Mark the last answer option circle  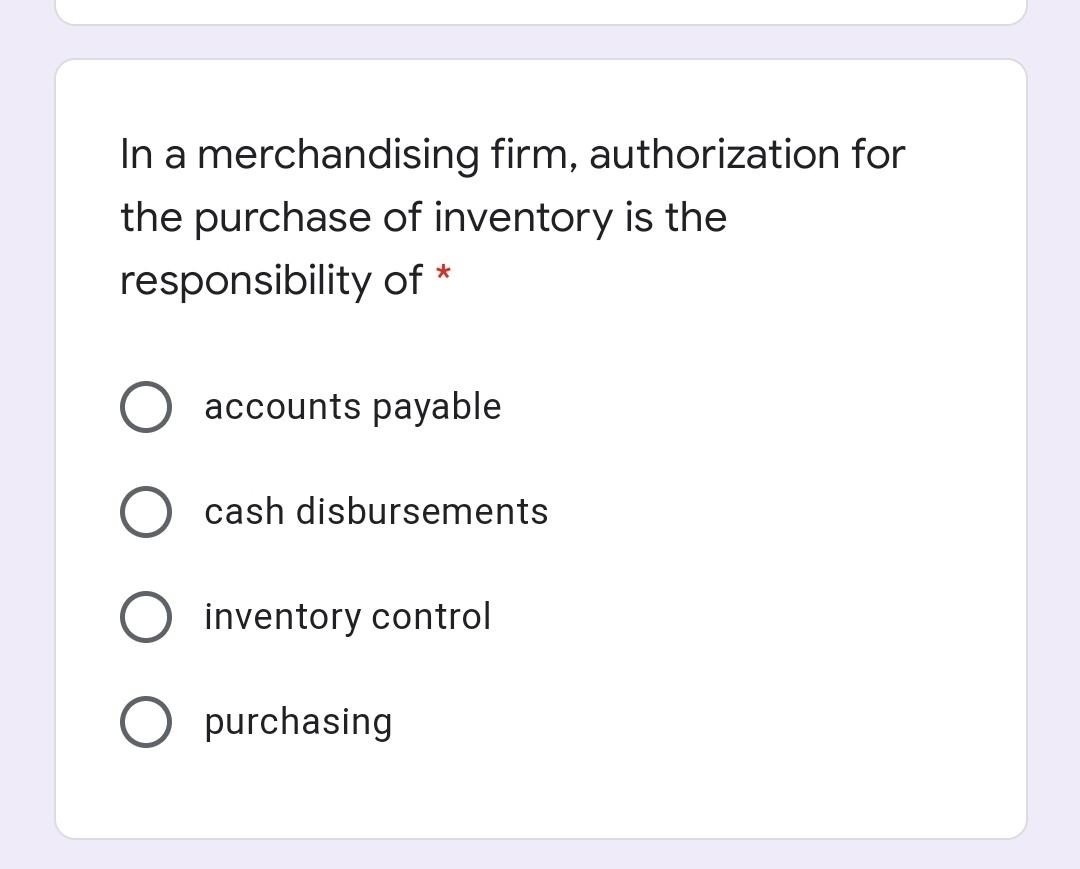pos(145,721)
